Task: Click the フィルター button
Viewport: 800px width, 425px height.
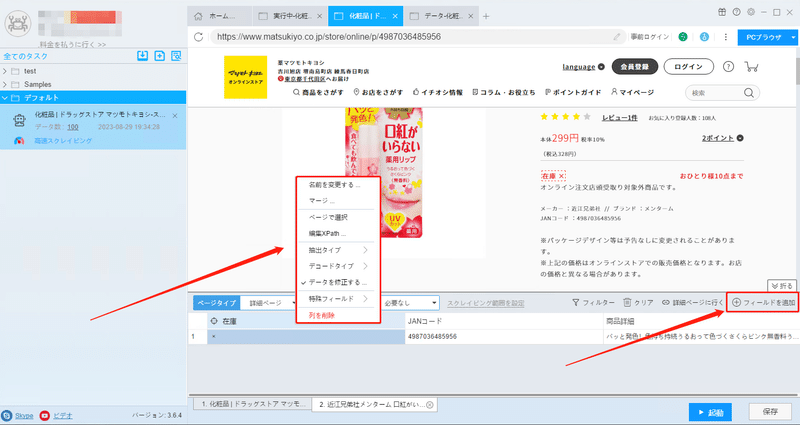Action: pos(593,303)
